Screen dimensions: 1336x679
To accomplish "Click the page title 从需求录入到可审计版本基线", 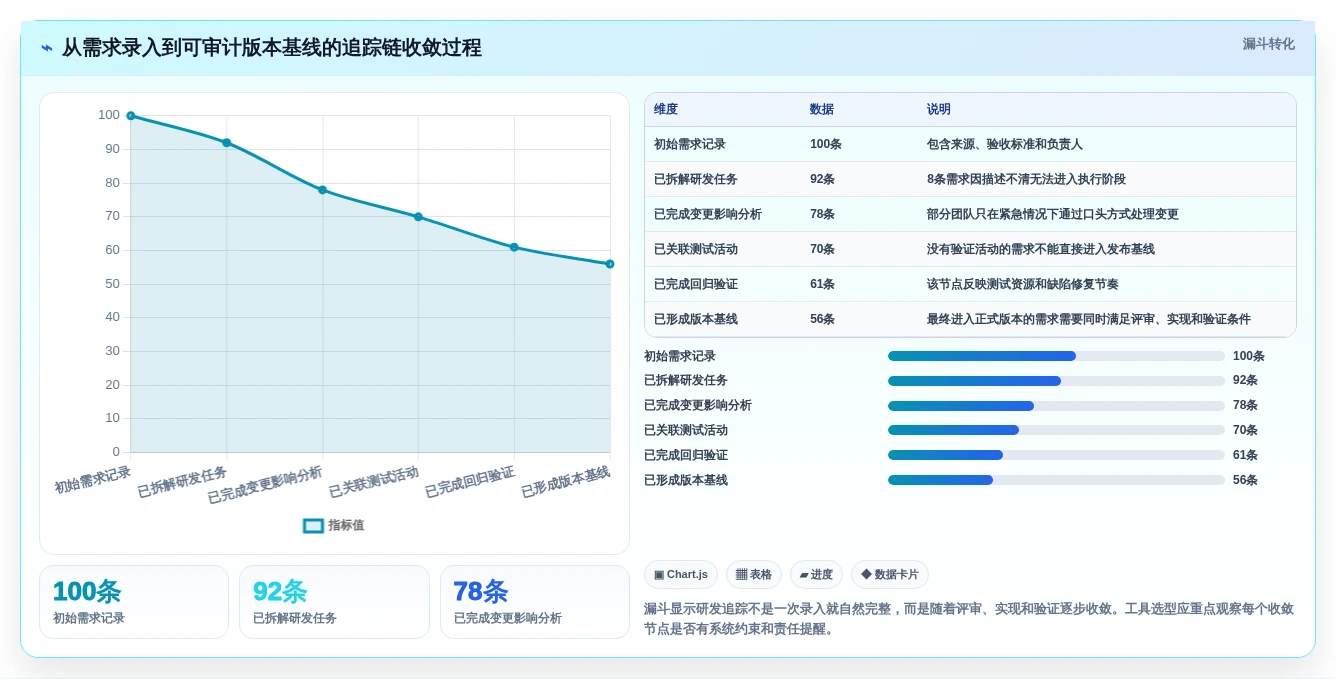I will 271,48.
